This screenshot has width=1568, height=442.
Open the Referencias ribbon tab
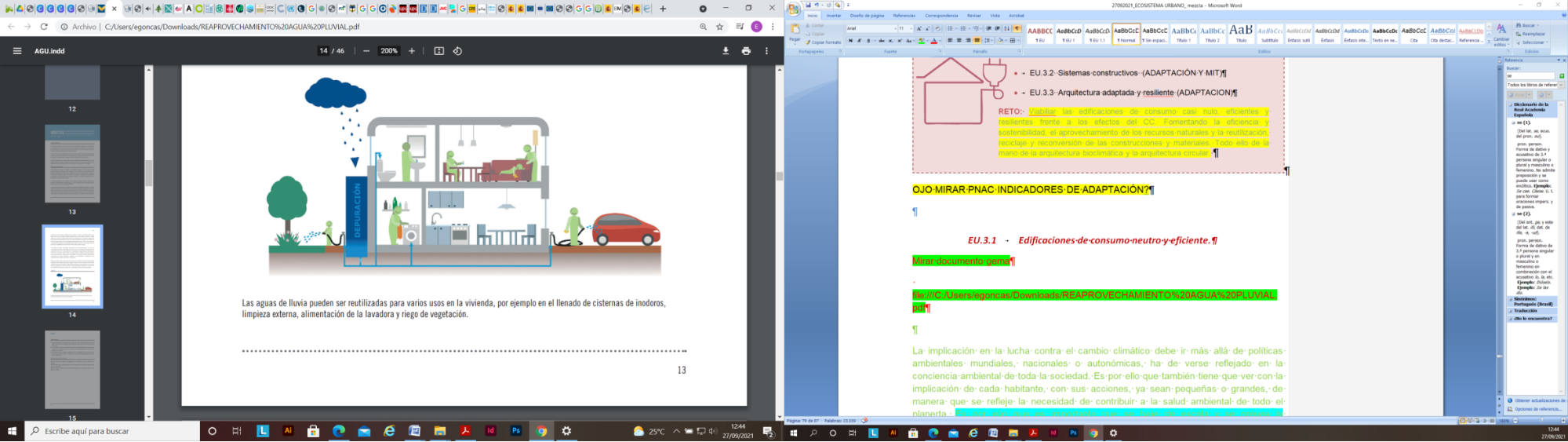(x=904, y=16)
